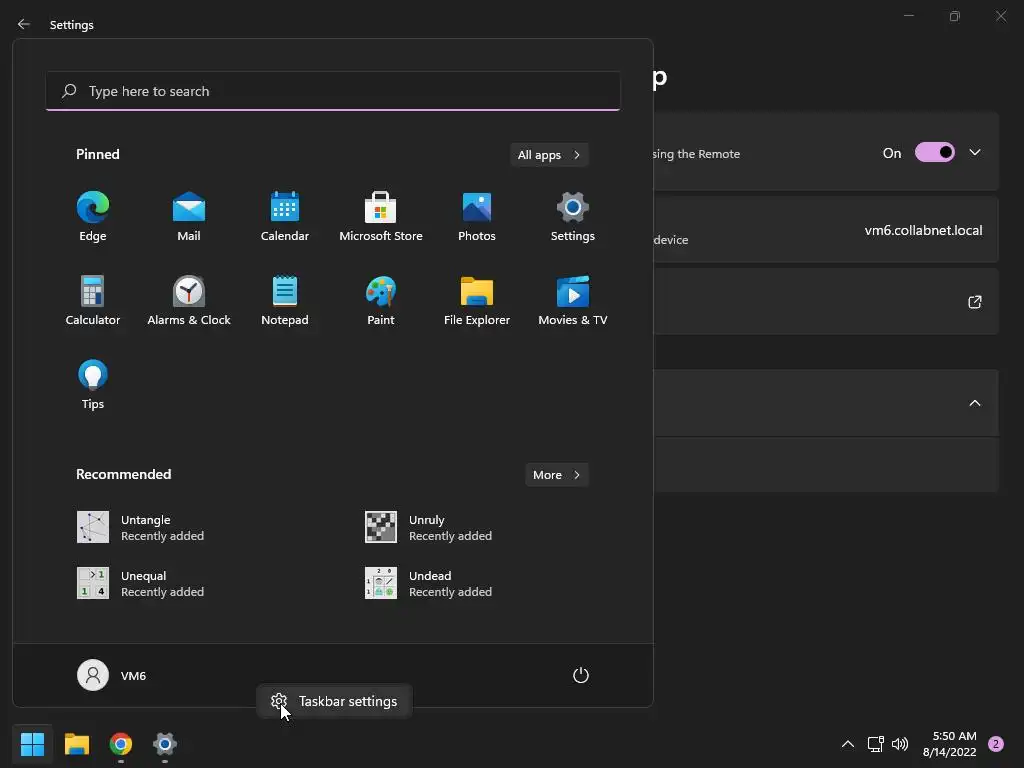Open File Explorer from the taskbar
This screenshot has height=768, width=1024.
pyautogui.click(x=76, y=744)
